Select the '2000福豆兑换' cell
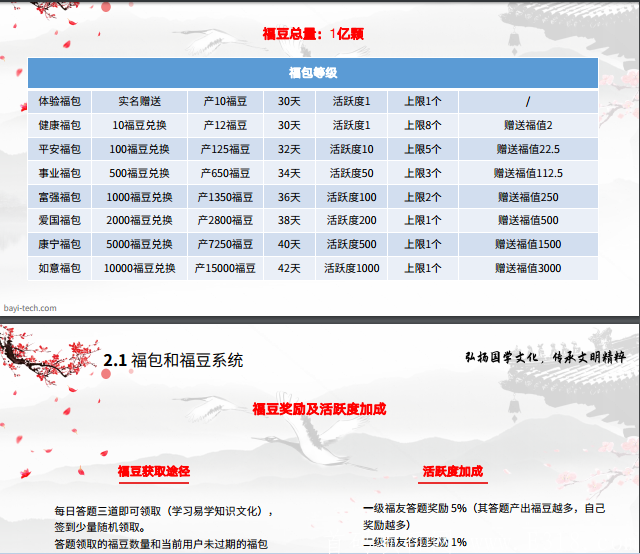 140,220
